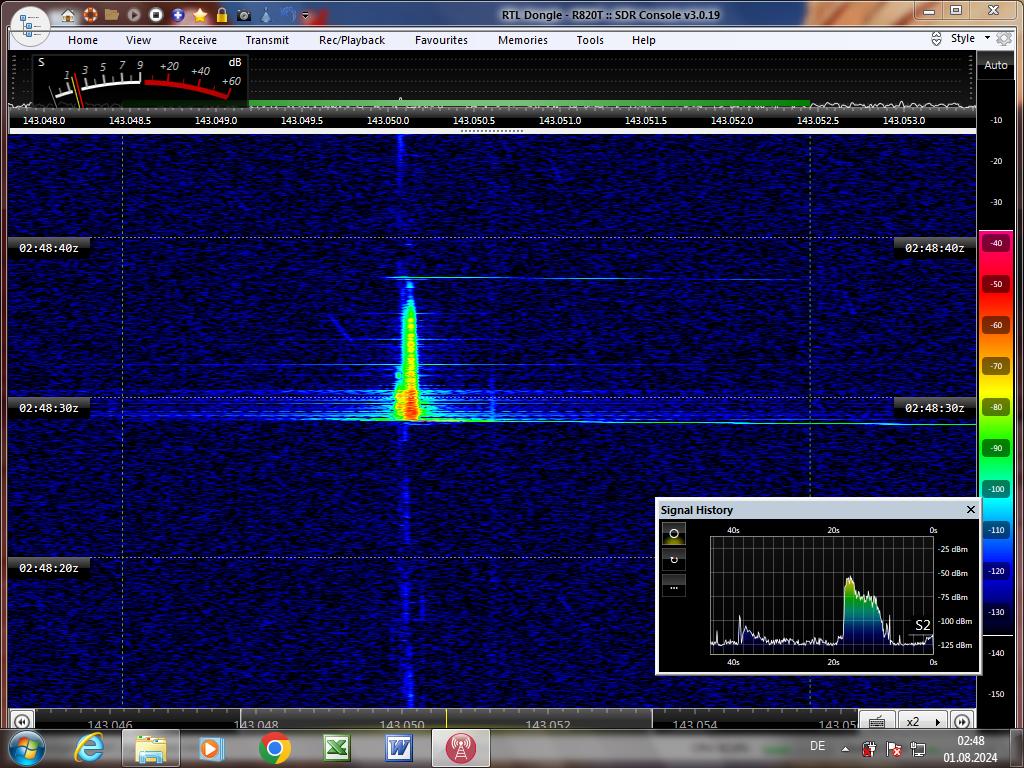
Task: Click the S-meter gauge
Action: [140, 81]
